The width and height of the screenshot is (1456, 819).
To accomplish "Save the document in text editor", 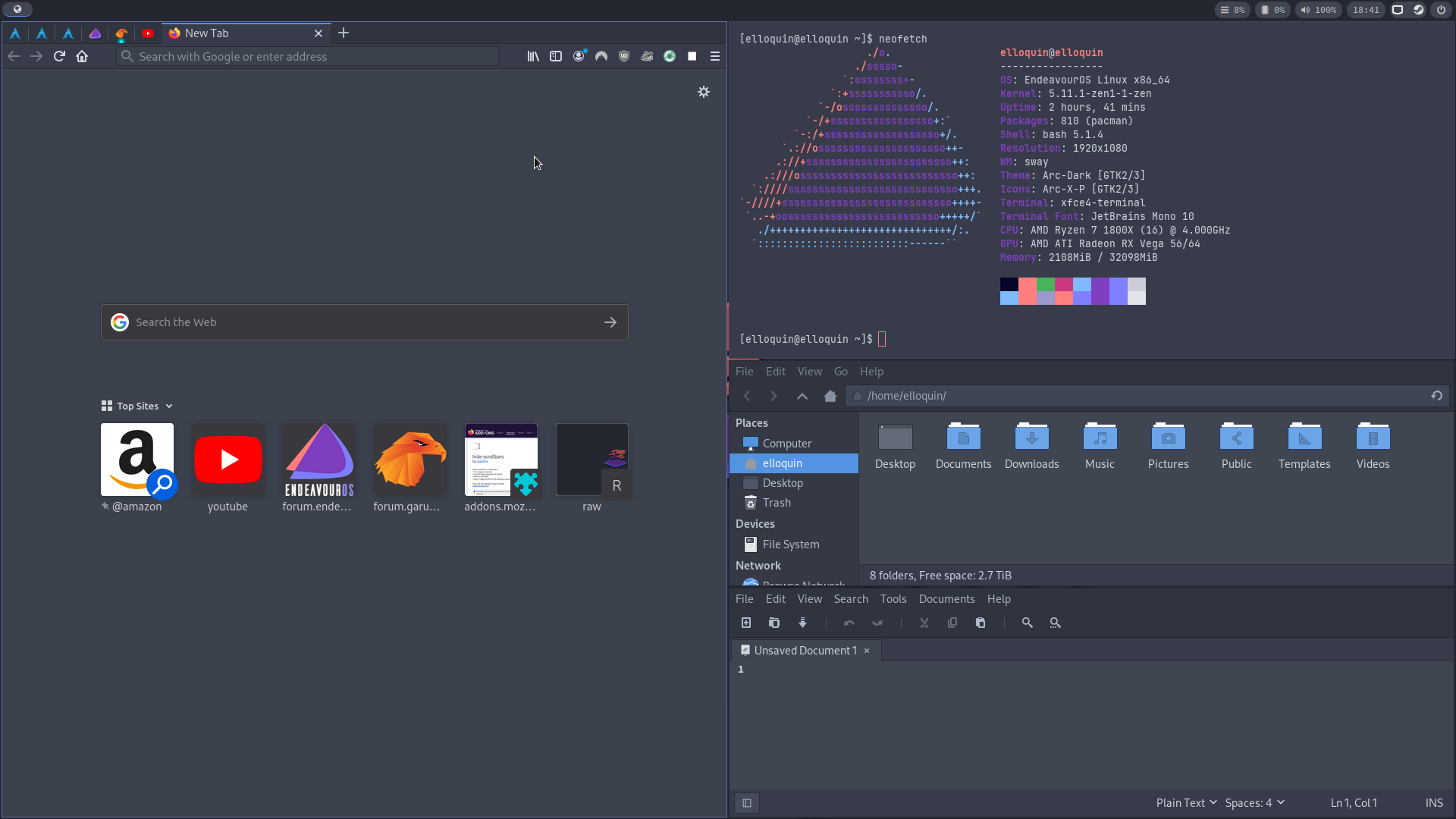I will 802,623.
